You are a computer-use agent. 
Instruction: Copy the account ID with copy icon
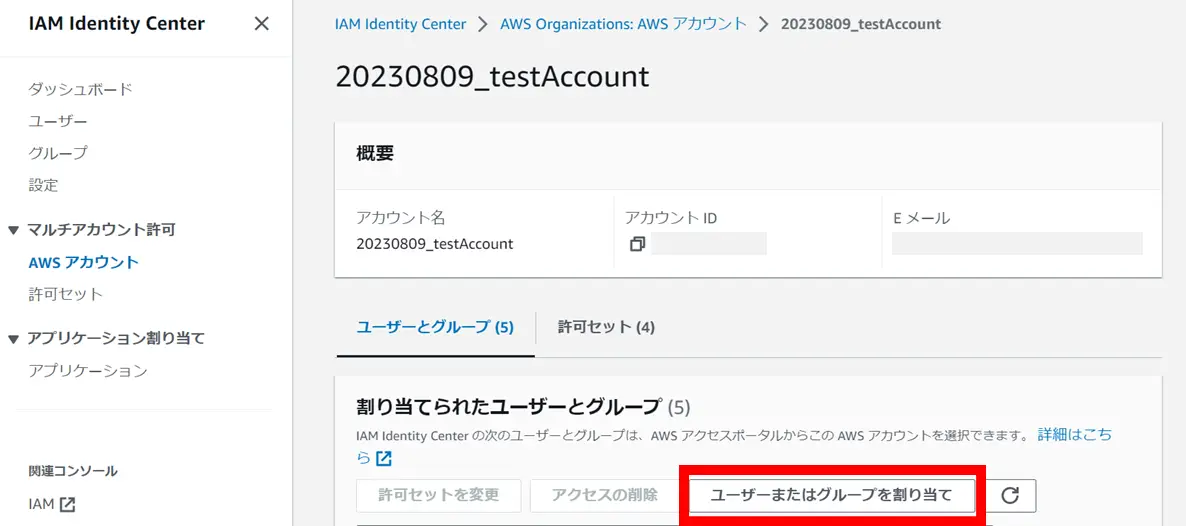(x=637, y=244)
